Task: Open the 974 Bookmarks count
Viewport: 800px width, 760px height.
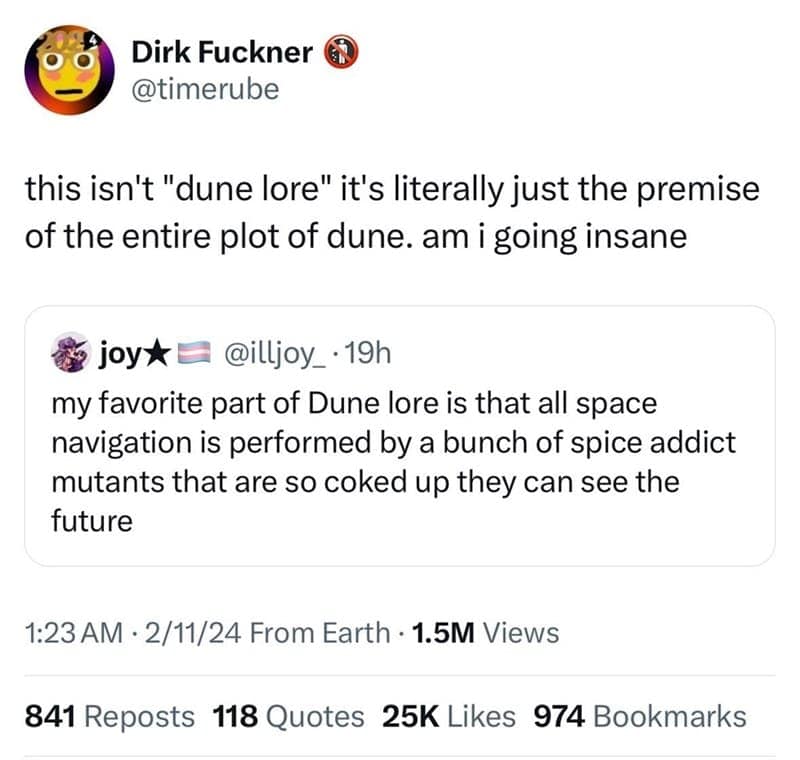Action: pos(640,716)
